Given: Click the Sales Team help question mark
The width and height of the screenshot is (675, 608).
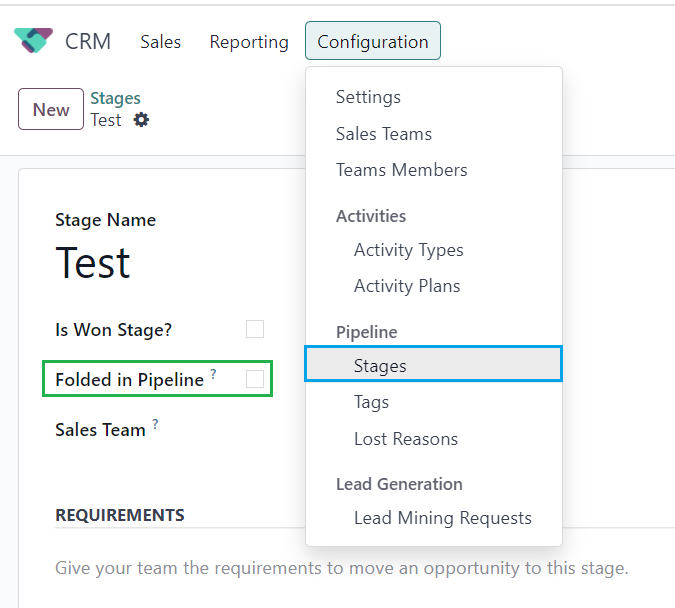Looking at the screenshot, I should point(155,424).
